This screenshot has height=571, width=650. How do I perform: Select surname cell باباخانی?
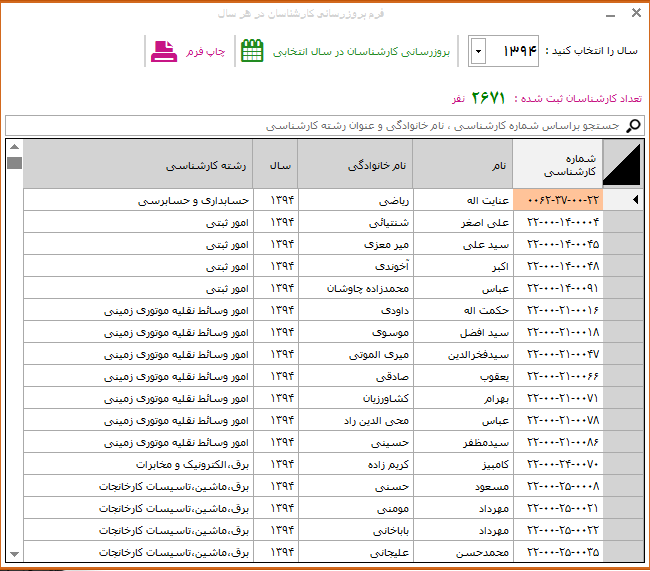point(356,530)
